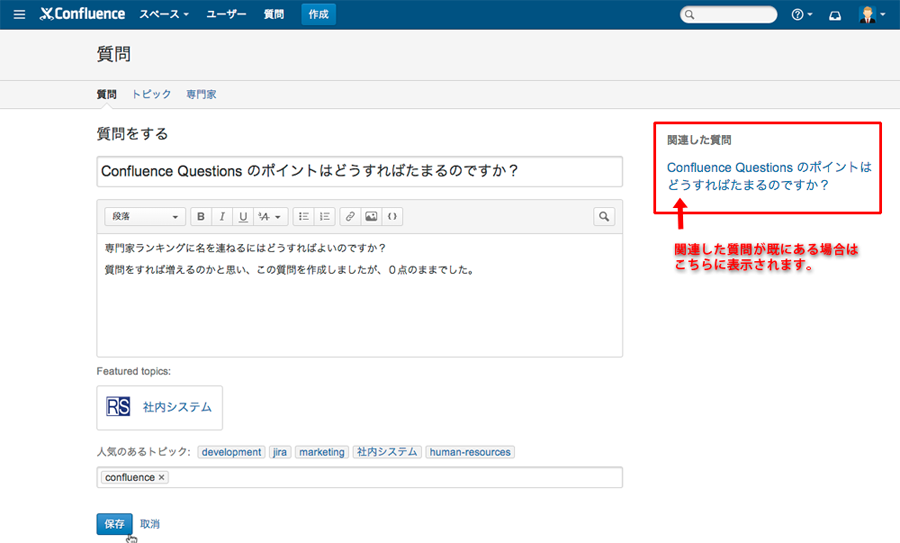This screenshot has height=543, width=900.
Task: Click the Confluence logo
Action: tap(82, 14)
